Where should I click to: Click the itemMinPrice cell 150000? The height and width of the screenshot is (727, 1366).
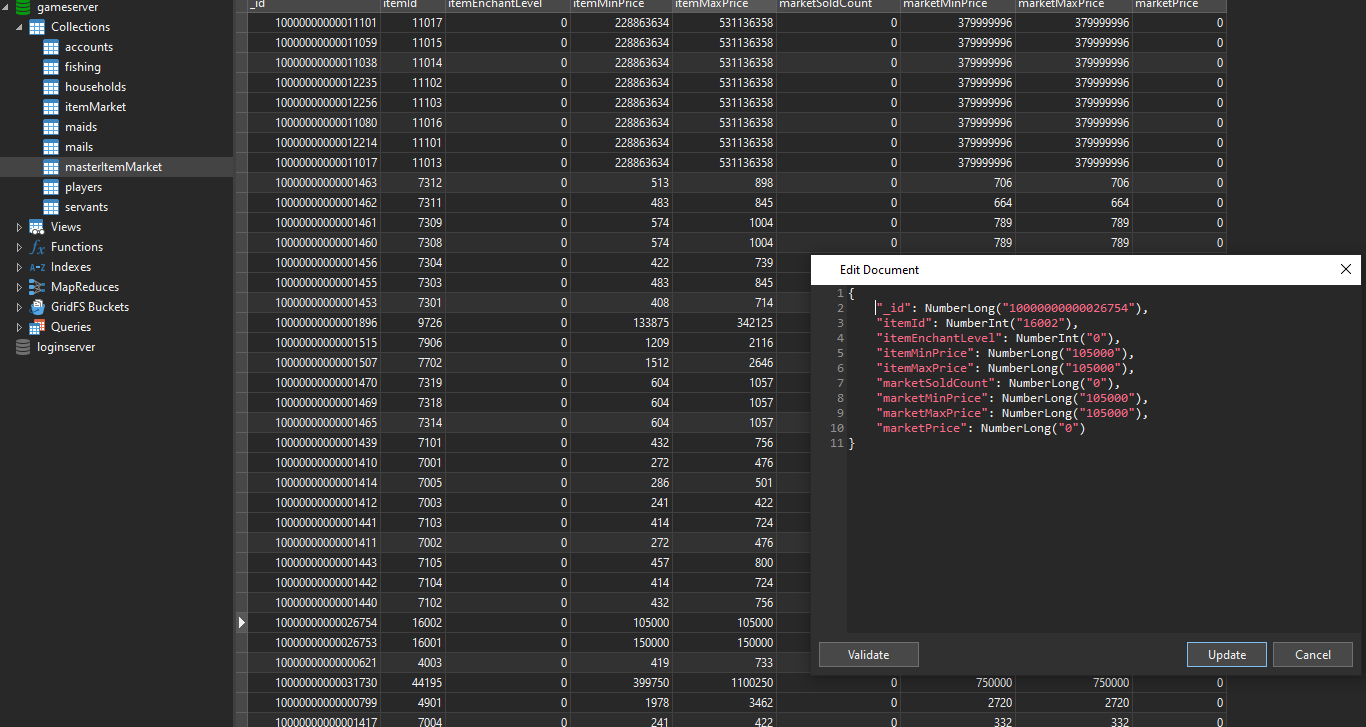(x=620, y=643)
